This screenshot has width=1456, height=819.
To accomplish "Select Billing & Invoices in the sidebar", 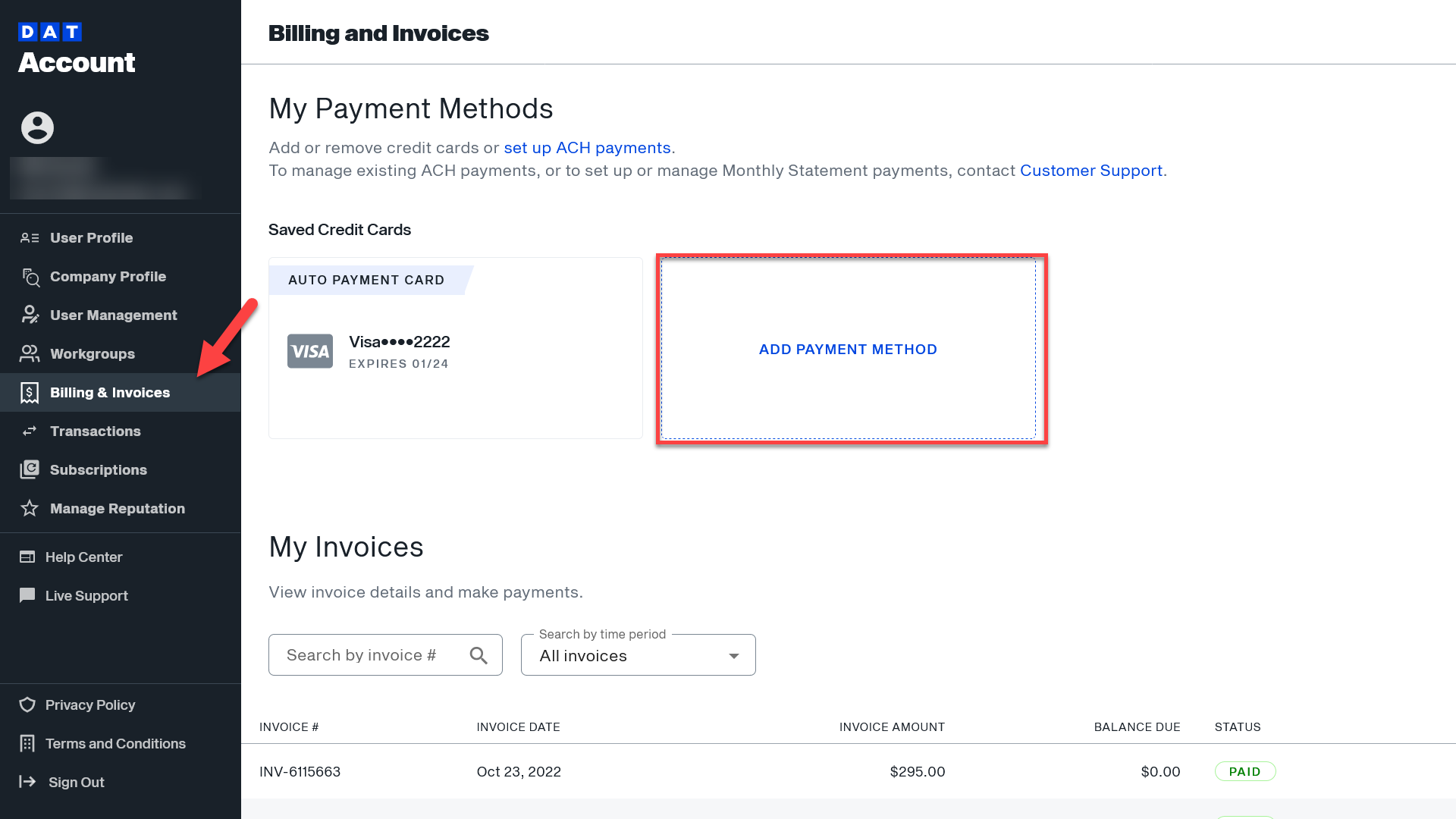I will (109, 393).
